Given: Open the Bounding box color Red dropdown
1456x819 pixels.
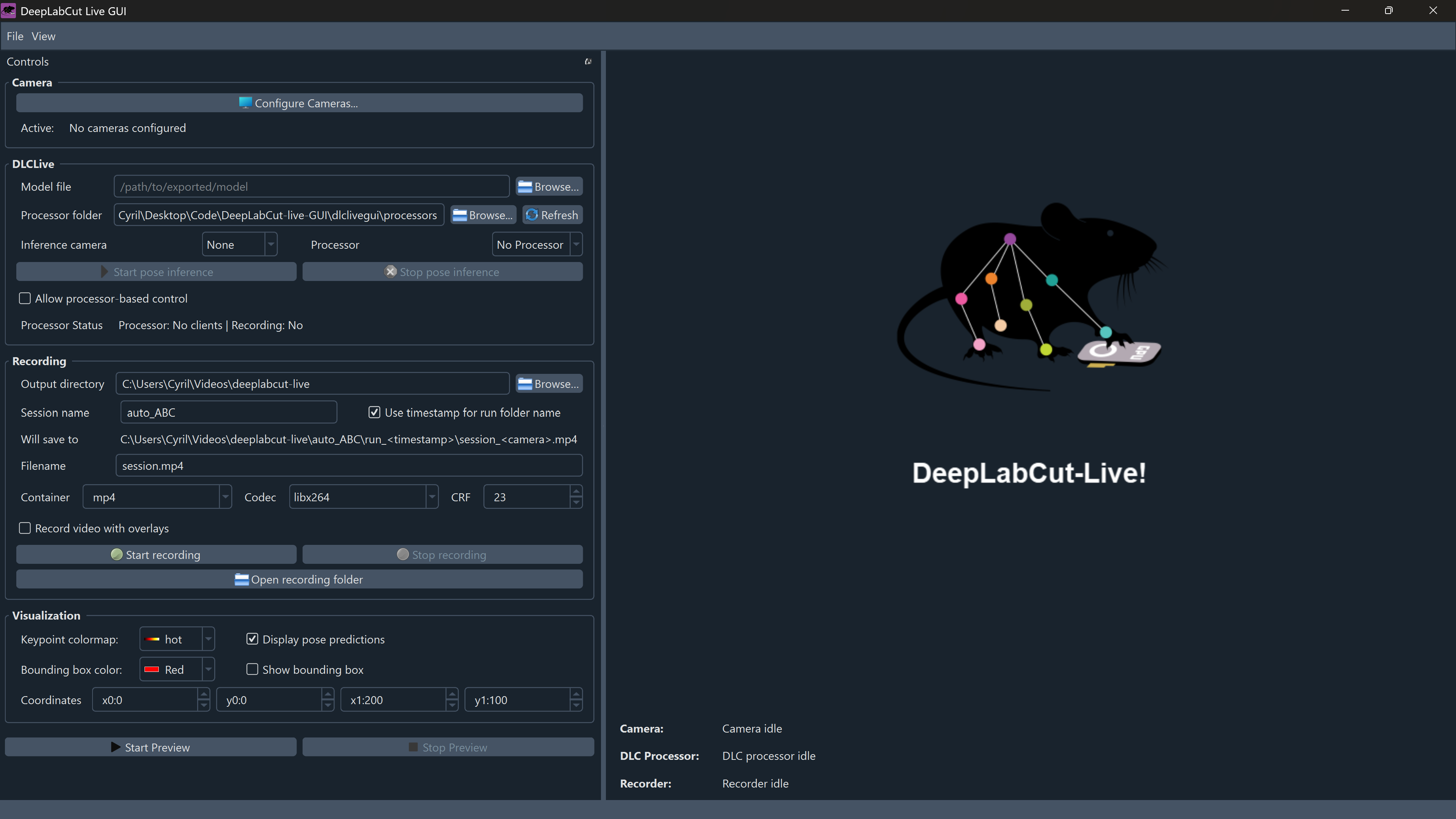Looking at the screenshot, I should click(x=177, y=669).
